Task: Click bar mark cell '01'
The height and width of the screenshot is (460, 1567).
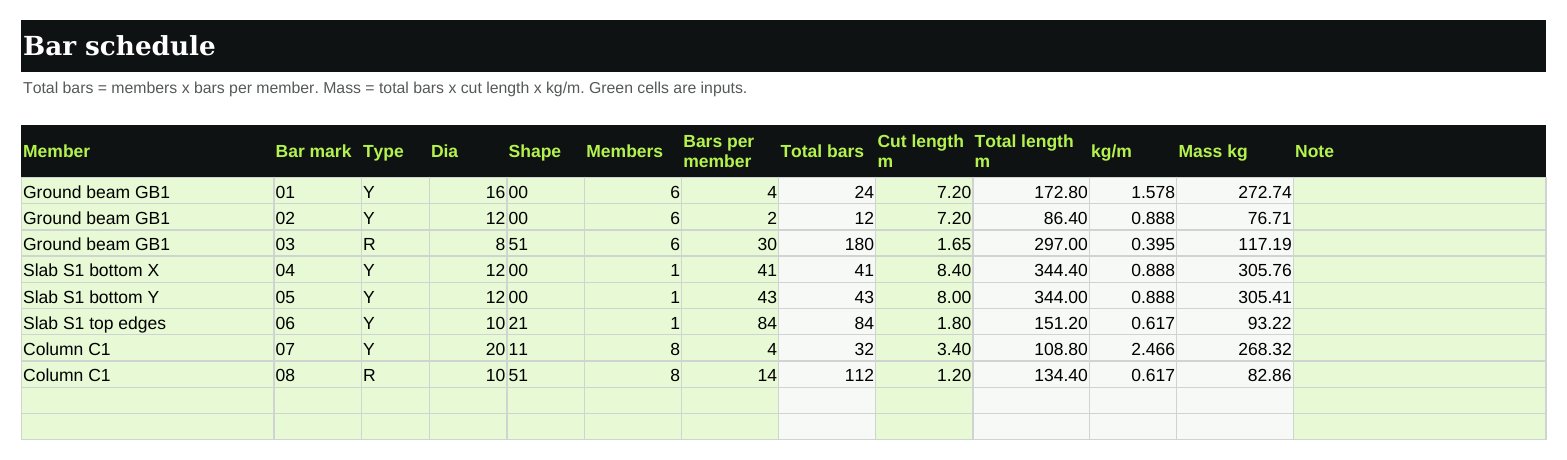Action: (318, 192)
